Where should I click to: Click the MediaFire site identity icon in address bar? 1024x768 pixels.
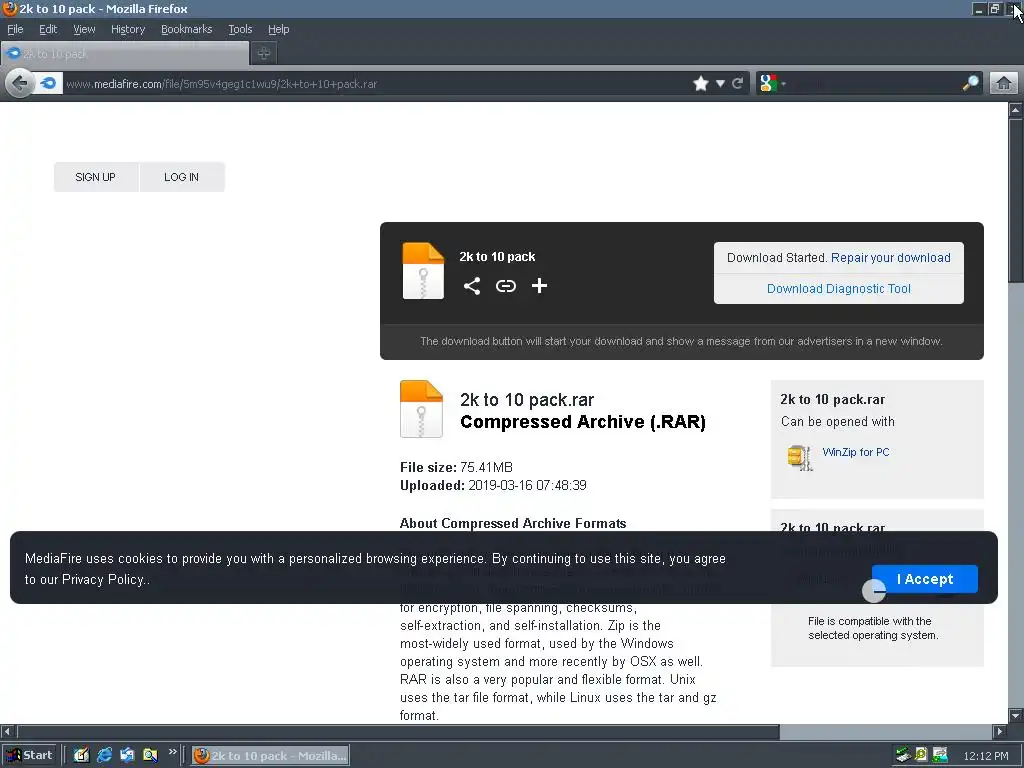click(x=48, y=84)
